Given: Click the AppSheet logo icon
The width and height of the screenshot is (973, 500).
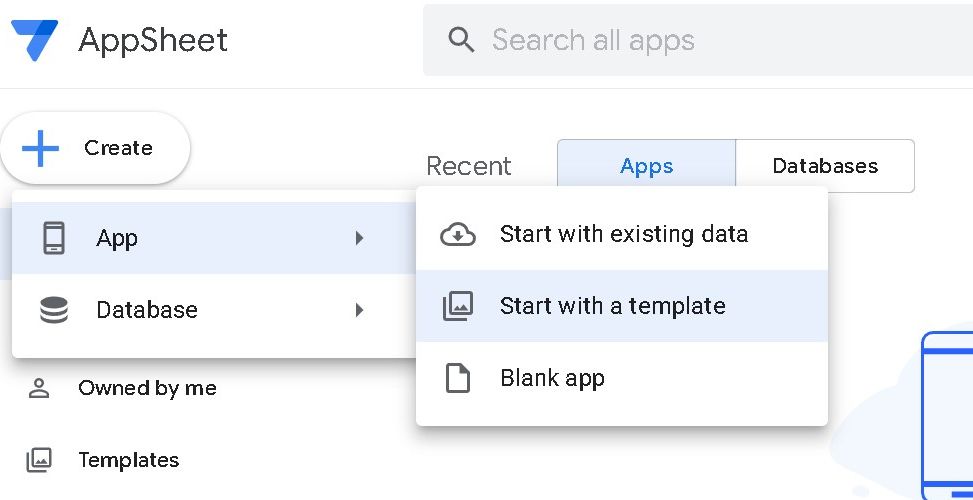Looking at the screenshot, I should 34,40.
